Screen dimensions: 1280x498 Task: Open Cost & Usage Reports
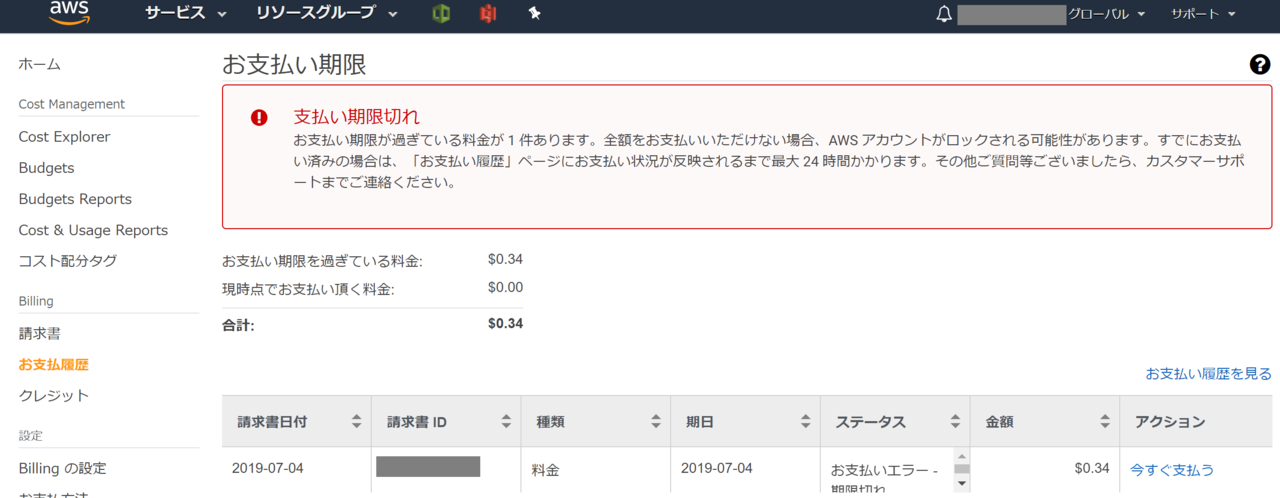click(93, 230)
